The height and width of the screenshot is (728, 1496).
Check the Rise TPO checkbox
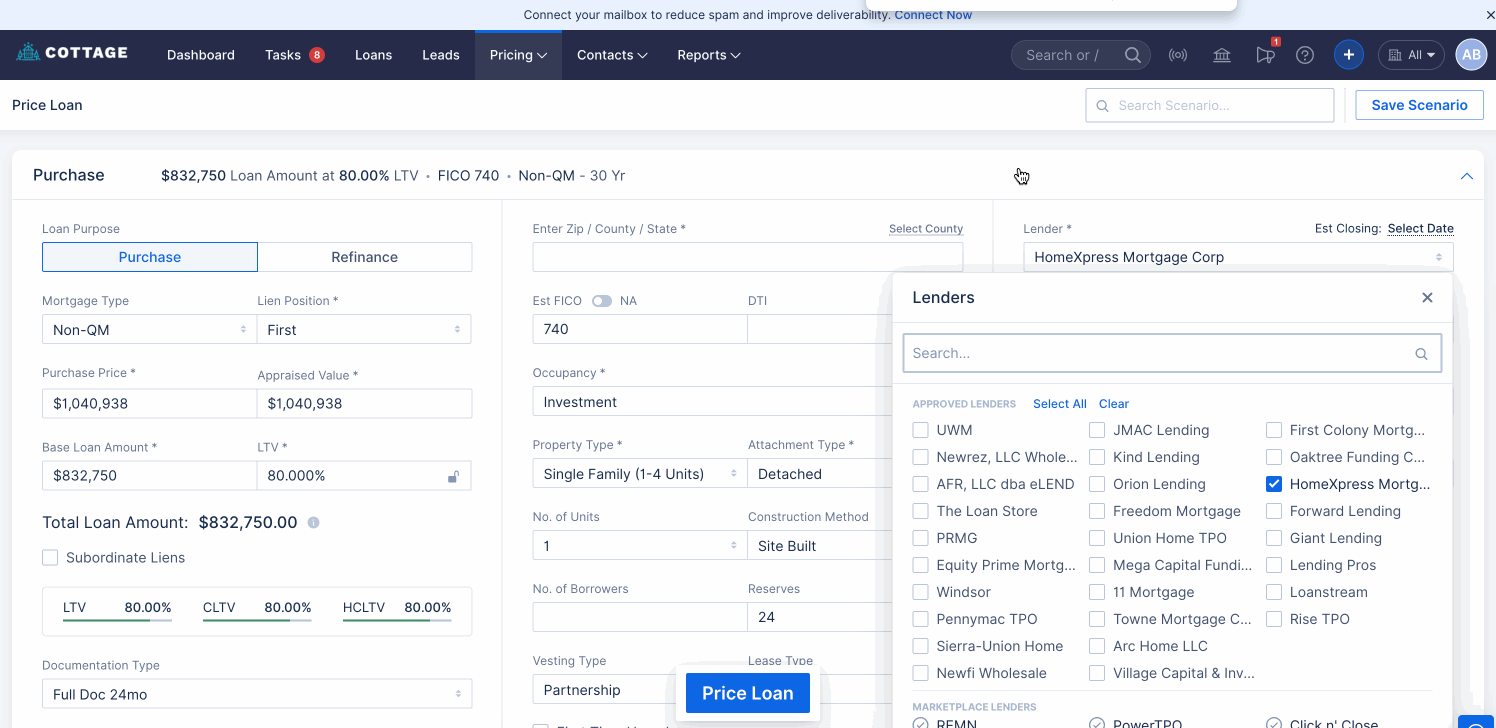coord(1274,619)
